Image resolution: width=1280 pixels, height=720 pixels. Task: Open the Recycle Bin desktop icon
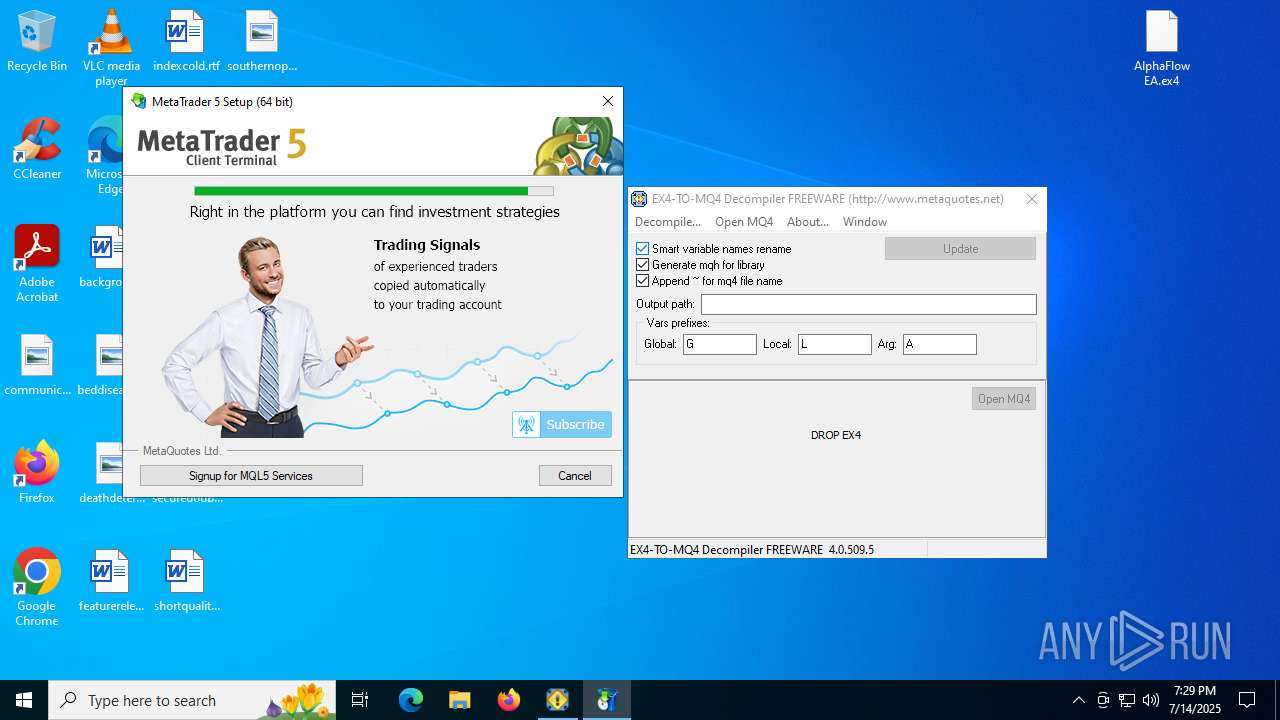point(37,41)
